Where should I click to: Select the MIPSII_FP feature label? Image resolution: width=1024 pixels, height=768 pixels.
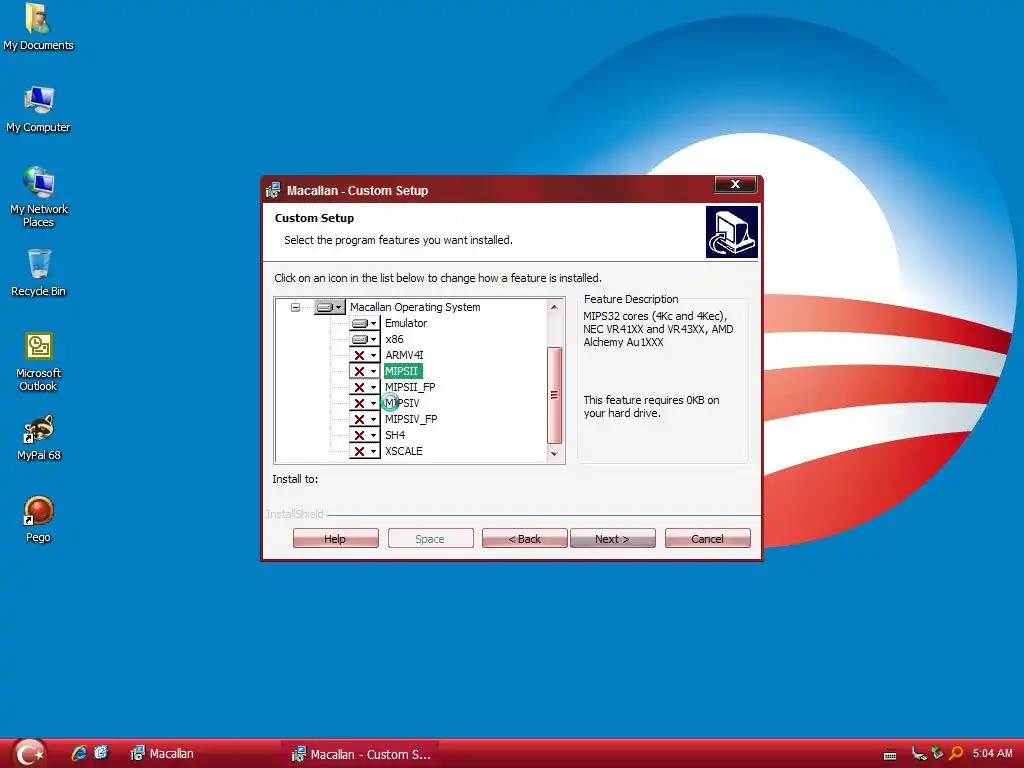pos(409,387)
